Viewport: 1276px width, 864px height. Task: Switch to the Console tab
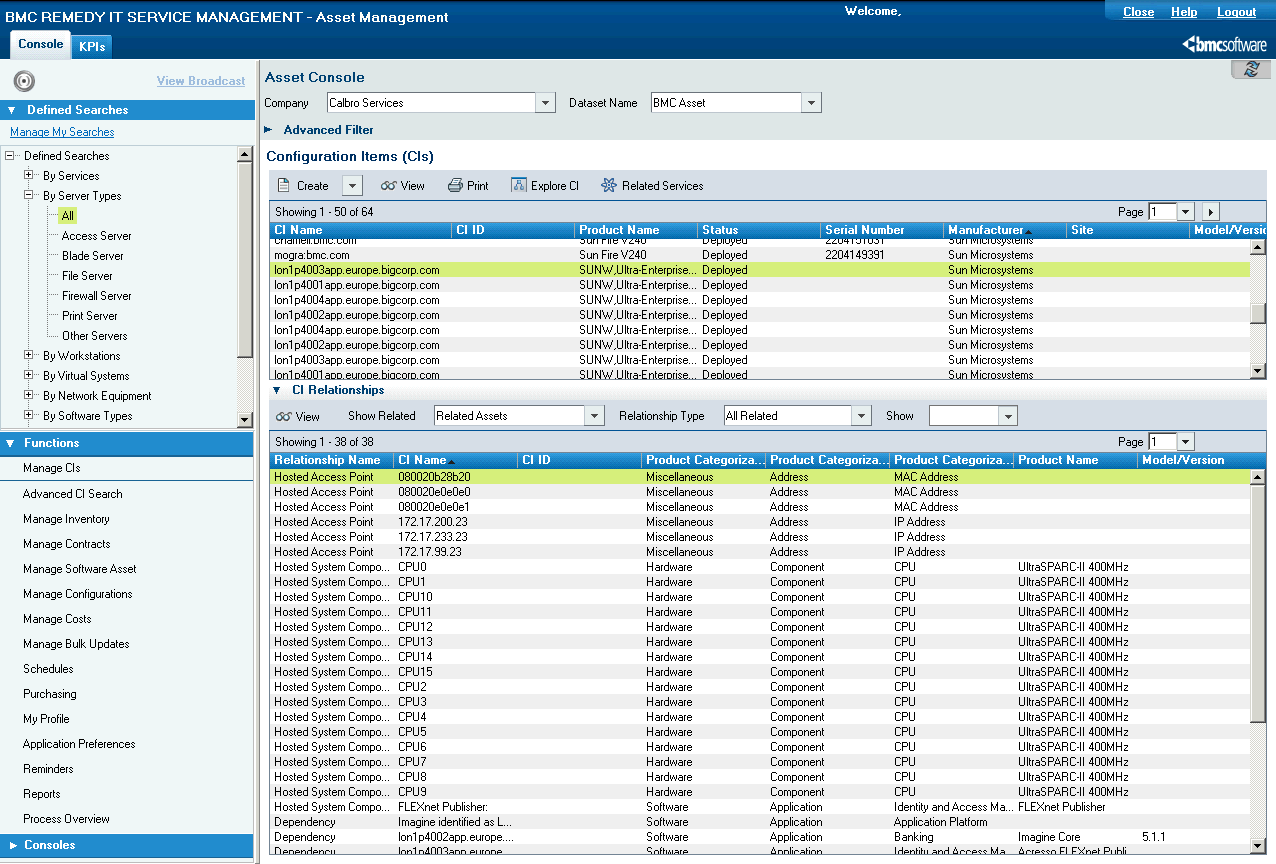pos(40,44)
